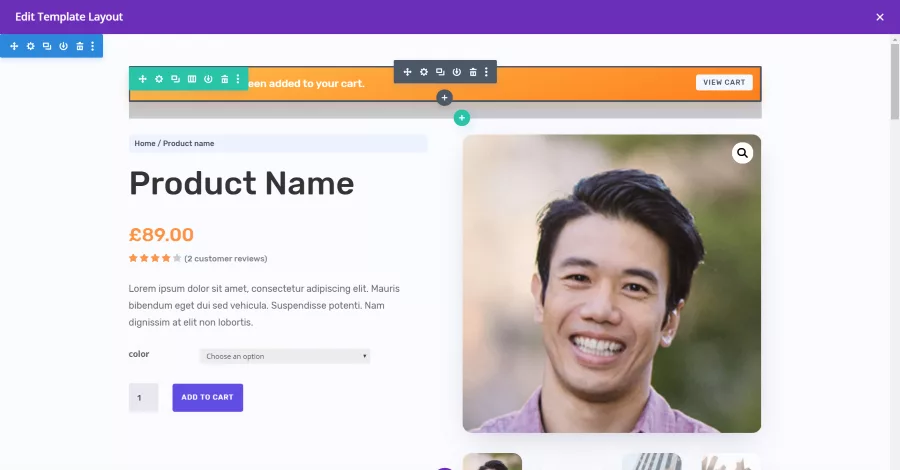Viewport: 900px width, 470px height.
Task: Save row to library from green toolbar
Action: point(208,79)
